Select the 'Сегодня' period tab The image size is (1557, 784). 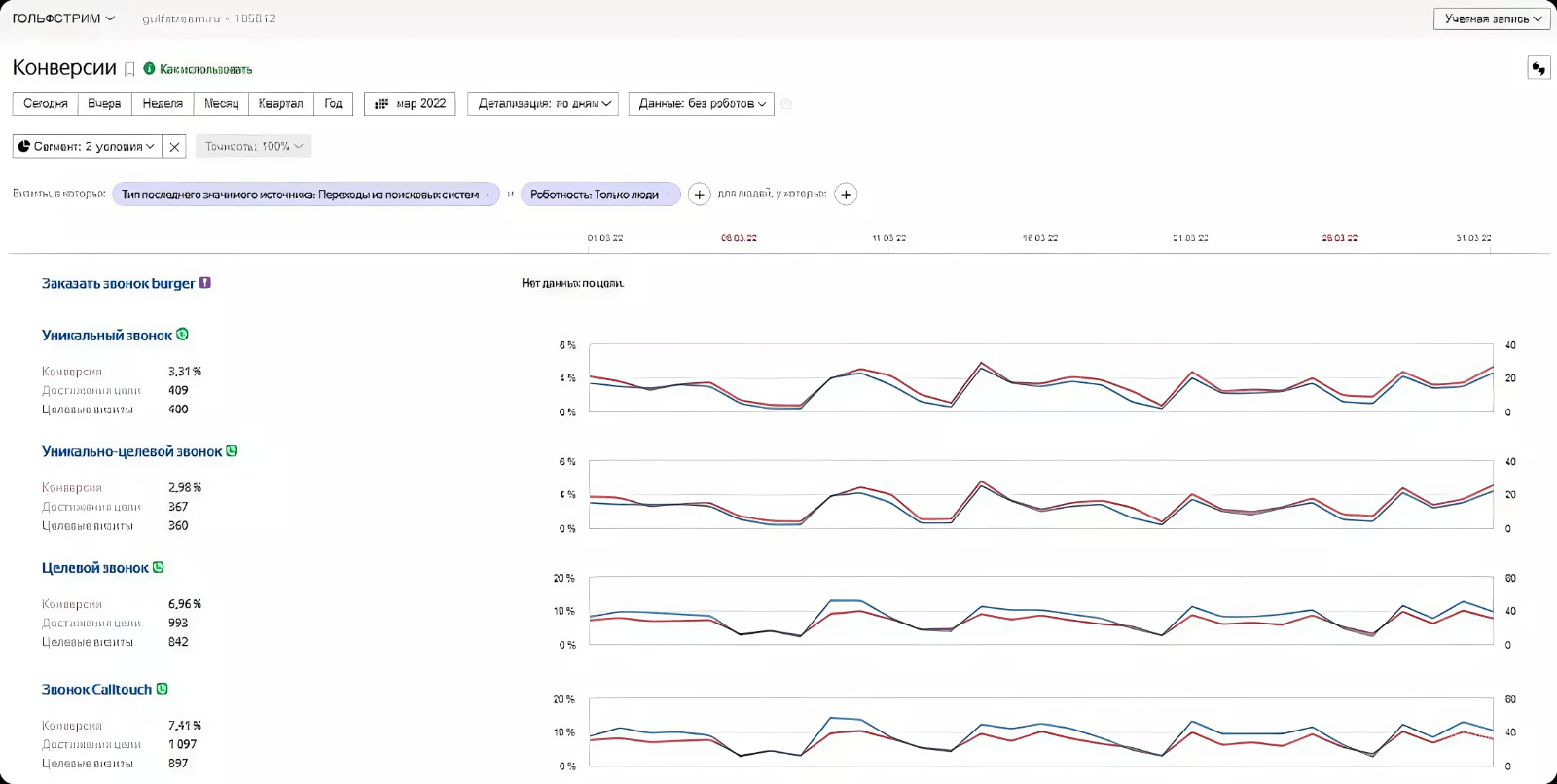pyautogui.click(x=46, y=104)
